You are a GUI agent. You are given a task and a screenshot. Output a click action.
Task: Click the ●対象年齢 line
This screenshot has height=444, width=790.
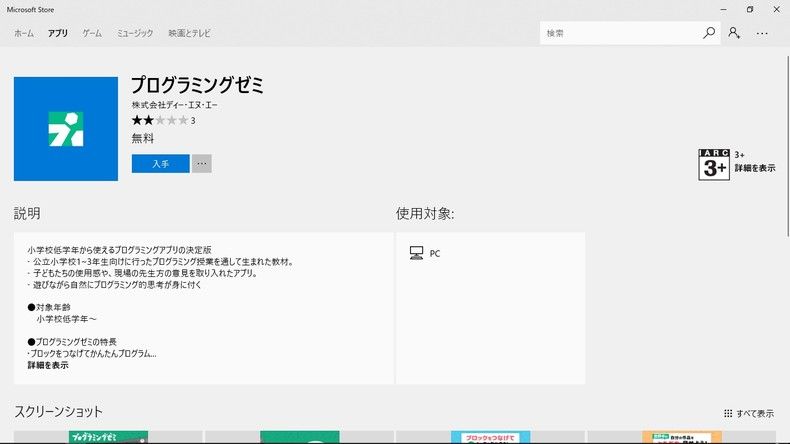(x=49, y=307)
